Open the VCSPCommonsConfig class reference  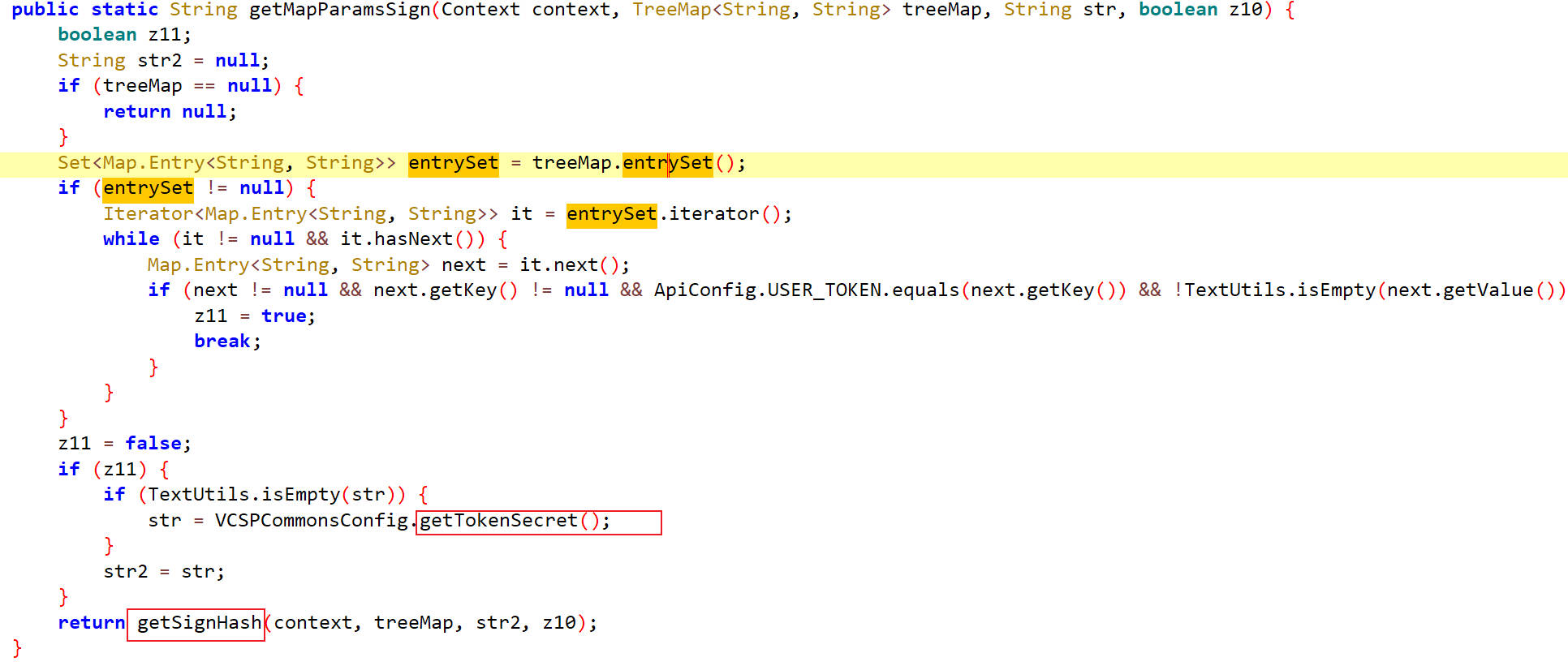click(x=311, y=521)
